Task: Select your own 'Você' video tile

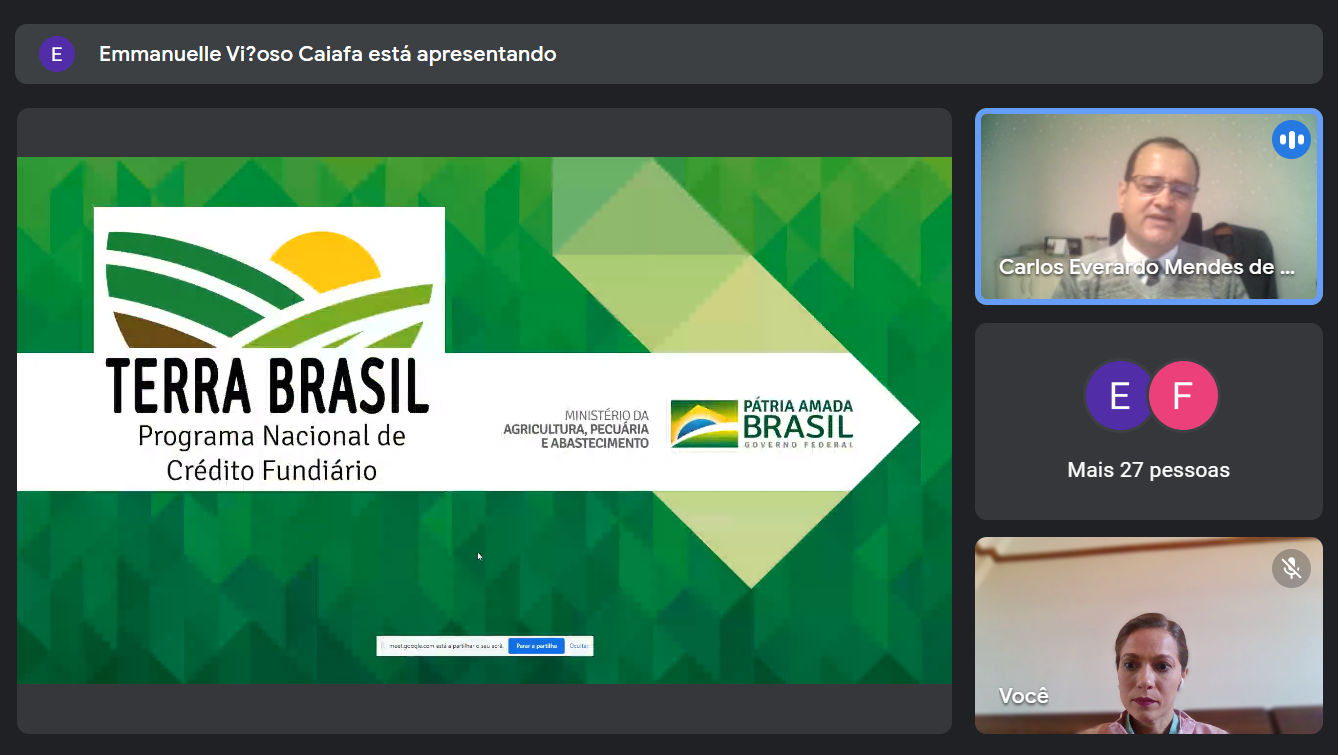Action: point(1149,635)
